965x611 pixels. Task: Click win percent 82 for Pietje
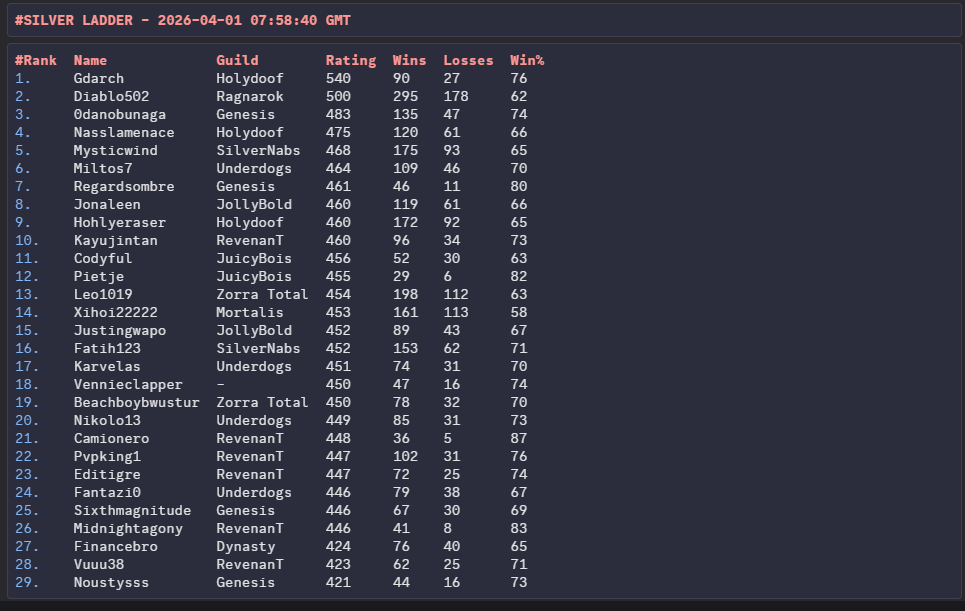[x=518, y=276]
